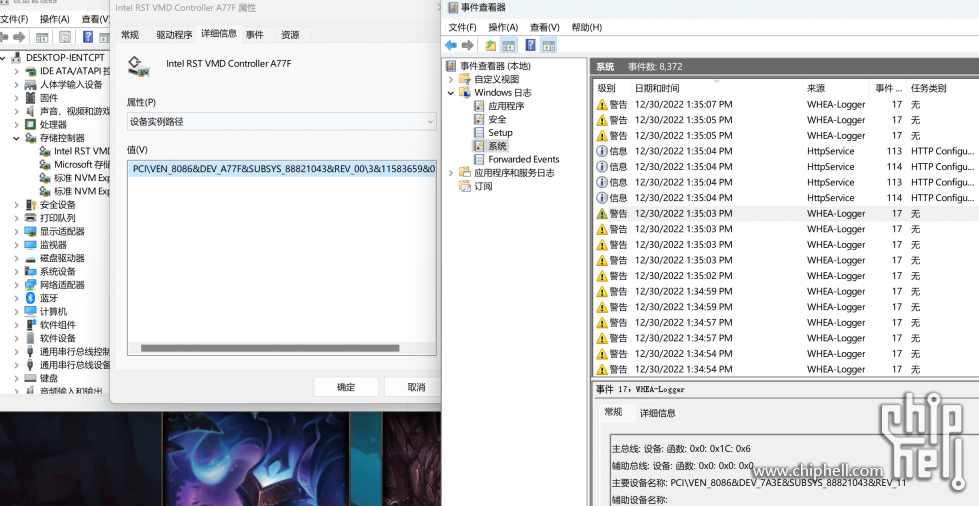Click the 处理器 processor icon in Device Manager
The height and width of the screenshot is (506, 979).
coord(30,124)
